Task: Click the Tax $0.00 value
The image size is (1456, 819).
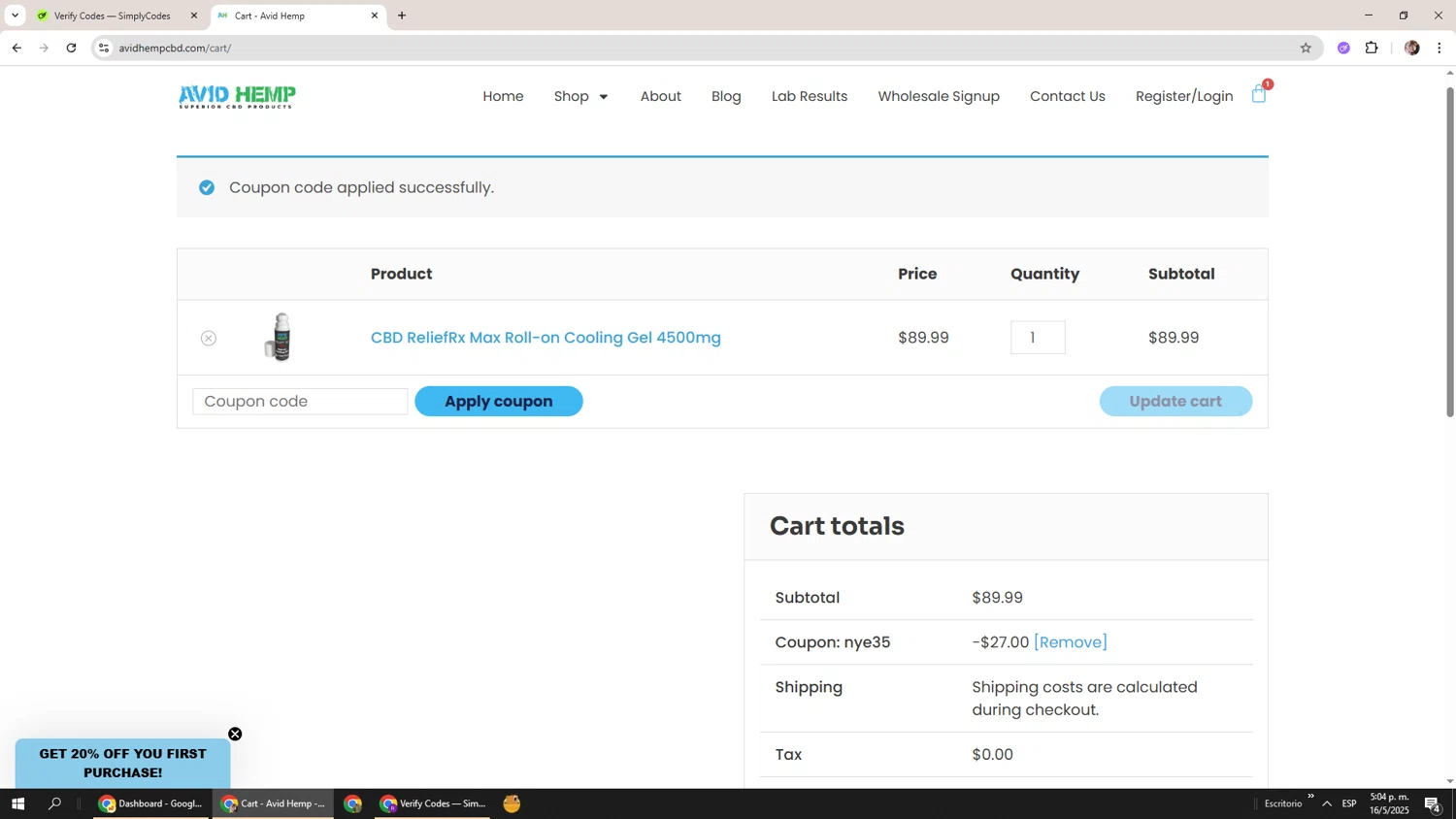Action: (x=992, y=755)
